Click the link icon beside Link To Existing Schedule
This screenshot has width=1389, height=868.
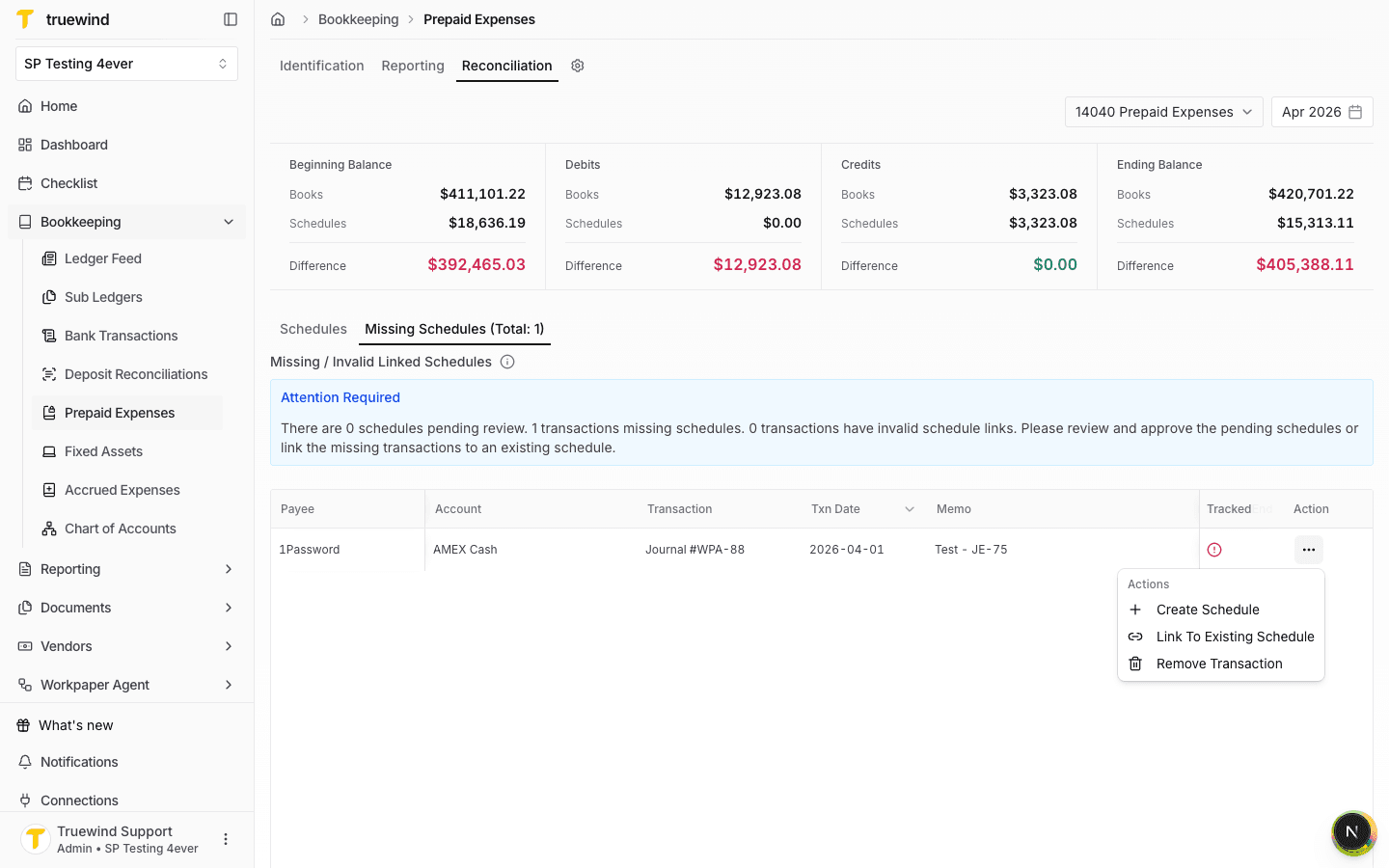pos(1135,637)
